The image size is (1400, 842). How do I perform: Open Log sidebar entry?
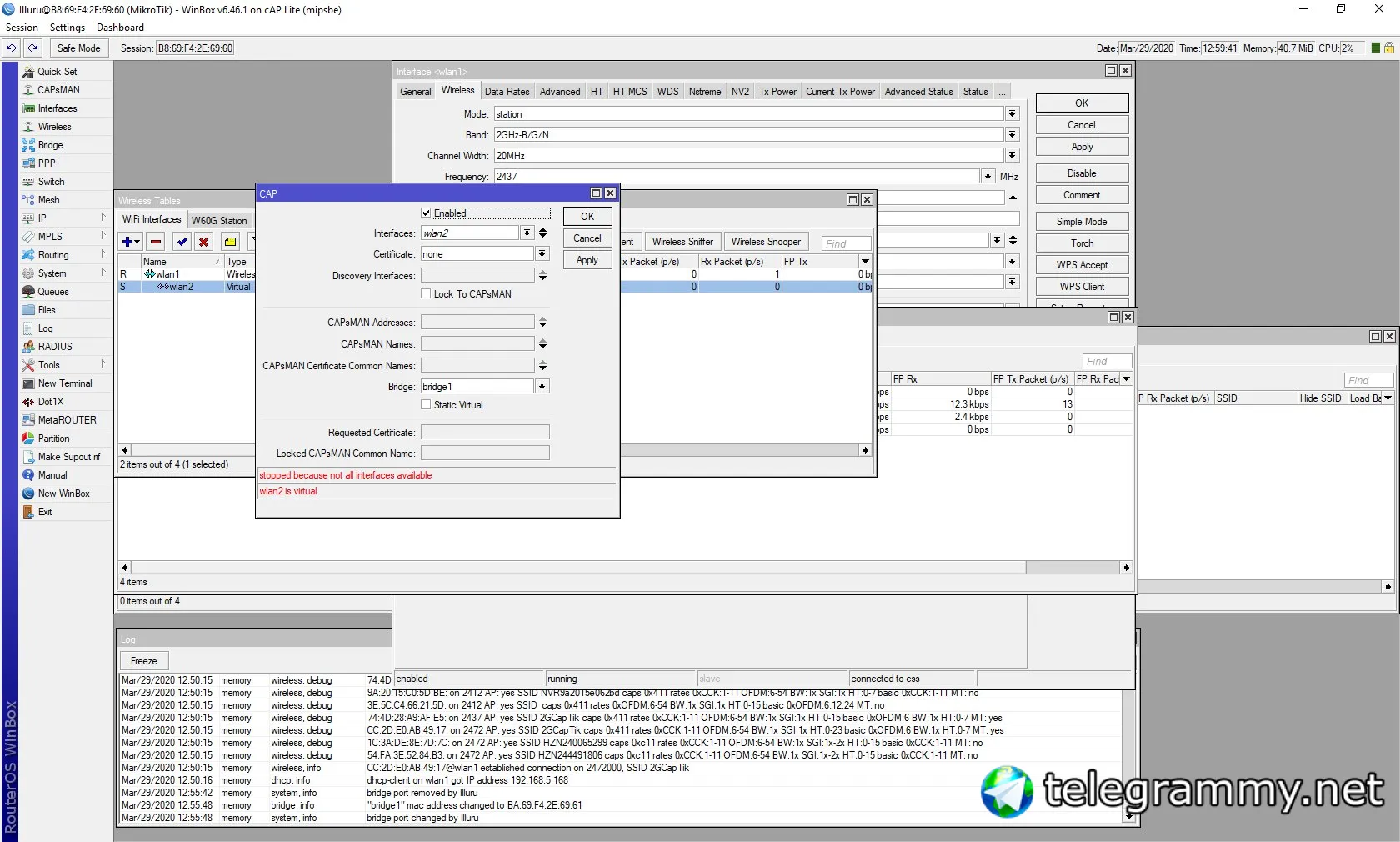(45, 328)
